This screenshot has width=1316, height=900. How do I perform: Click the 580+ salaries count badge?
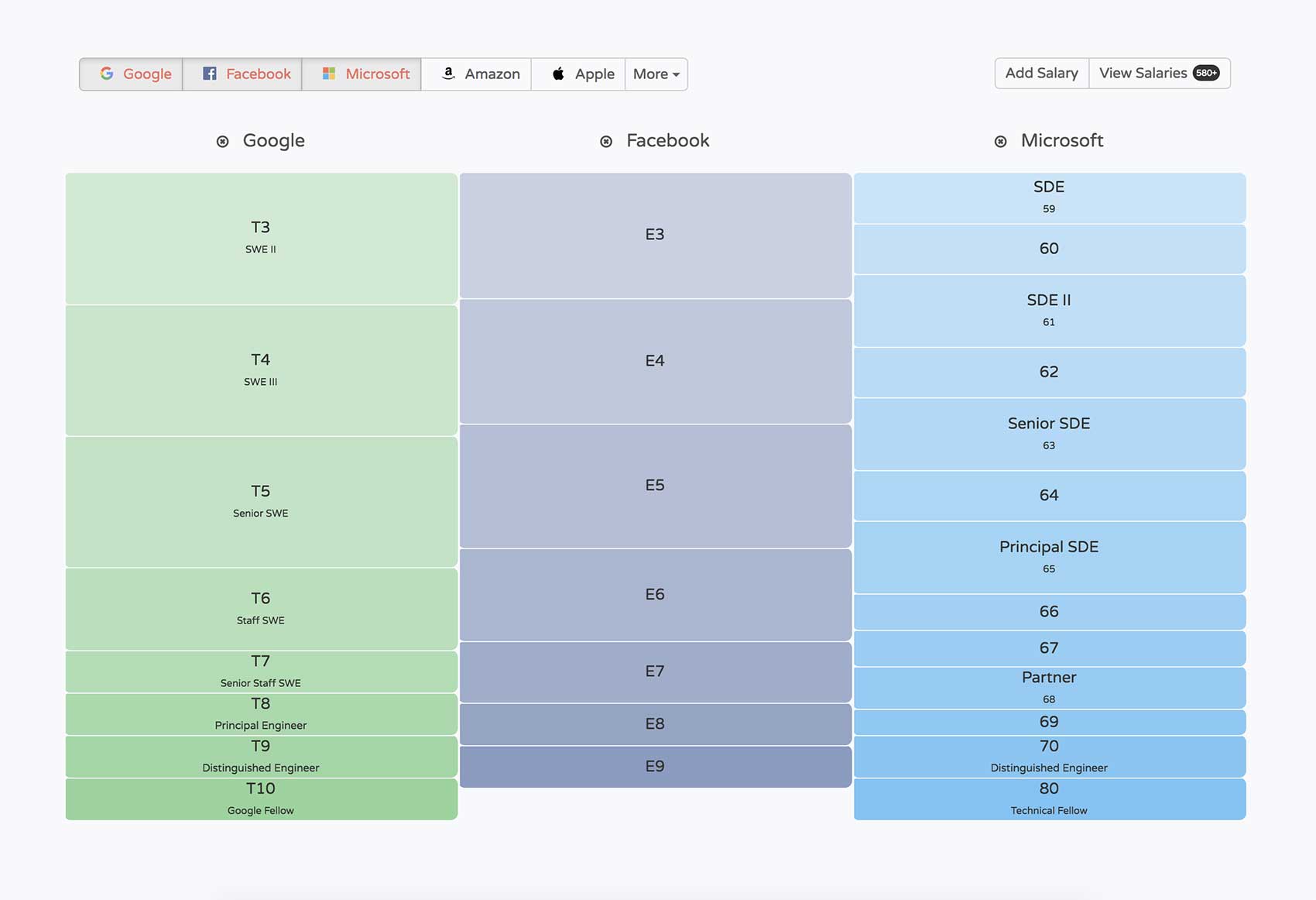[x=1206, y=73]
